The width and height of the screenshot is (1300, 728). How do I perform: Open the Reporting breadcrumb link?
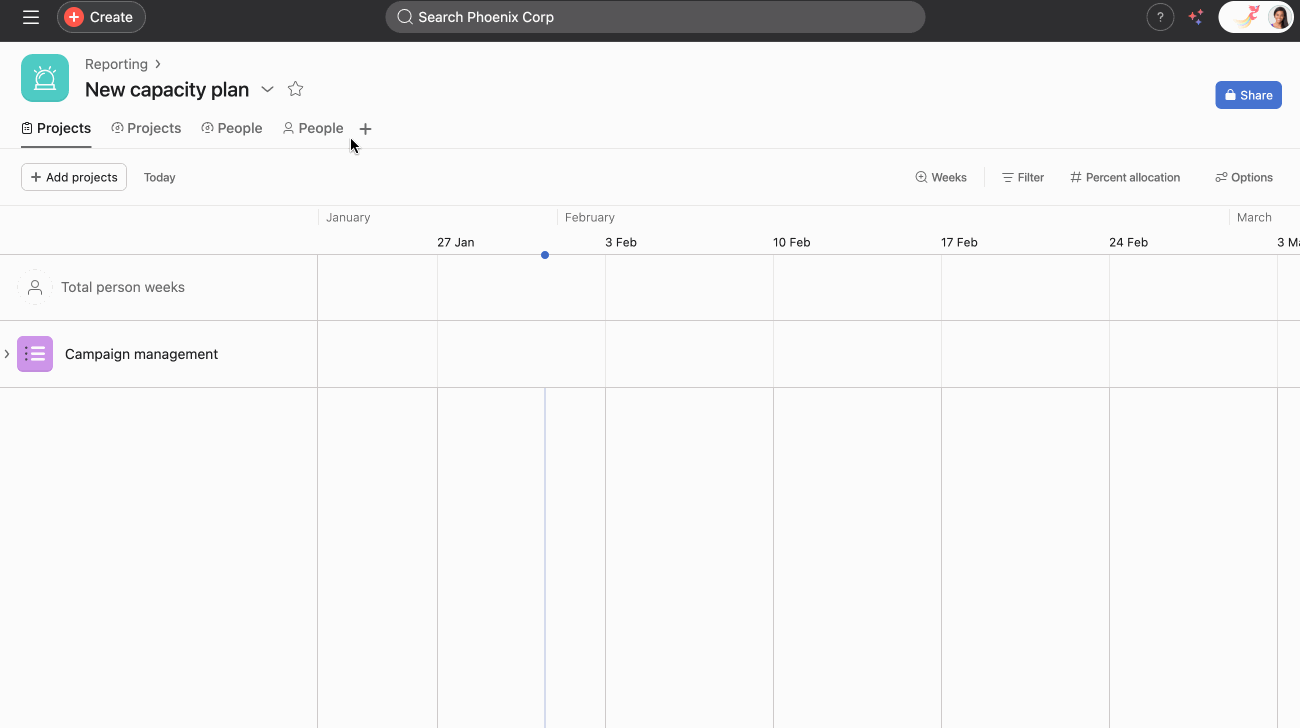point(116,63)
